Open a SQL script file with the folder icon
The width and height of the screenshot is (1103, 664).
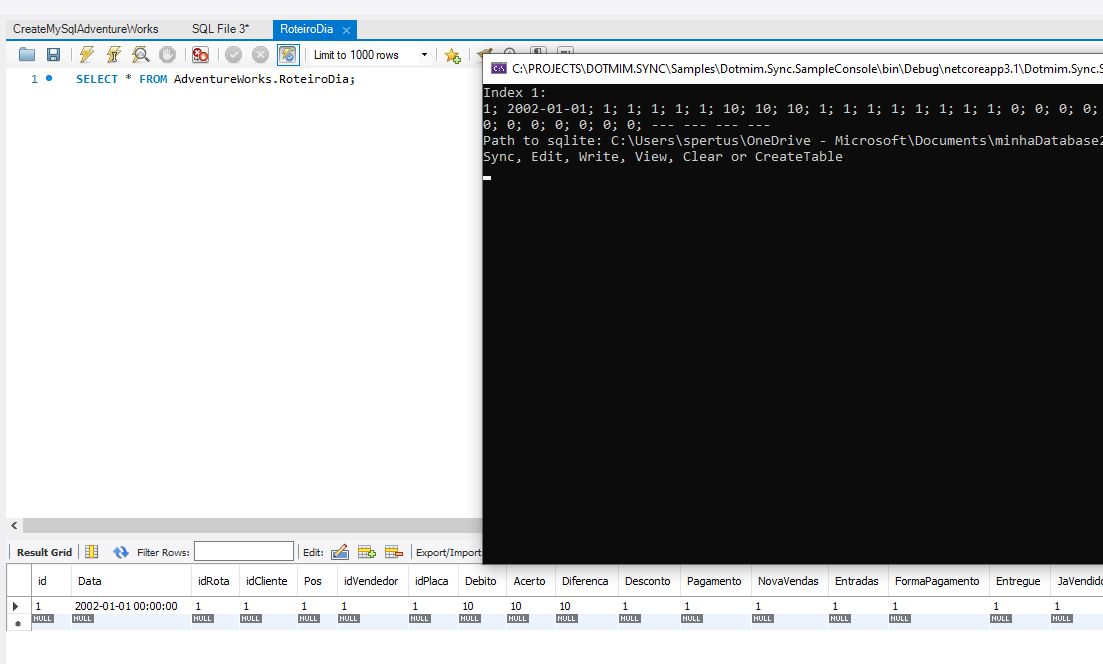pos(27,54)
